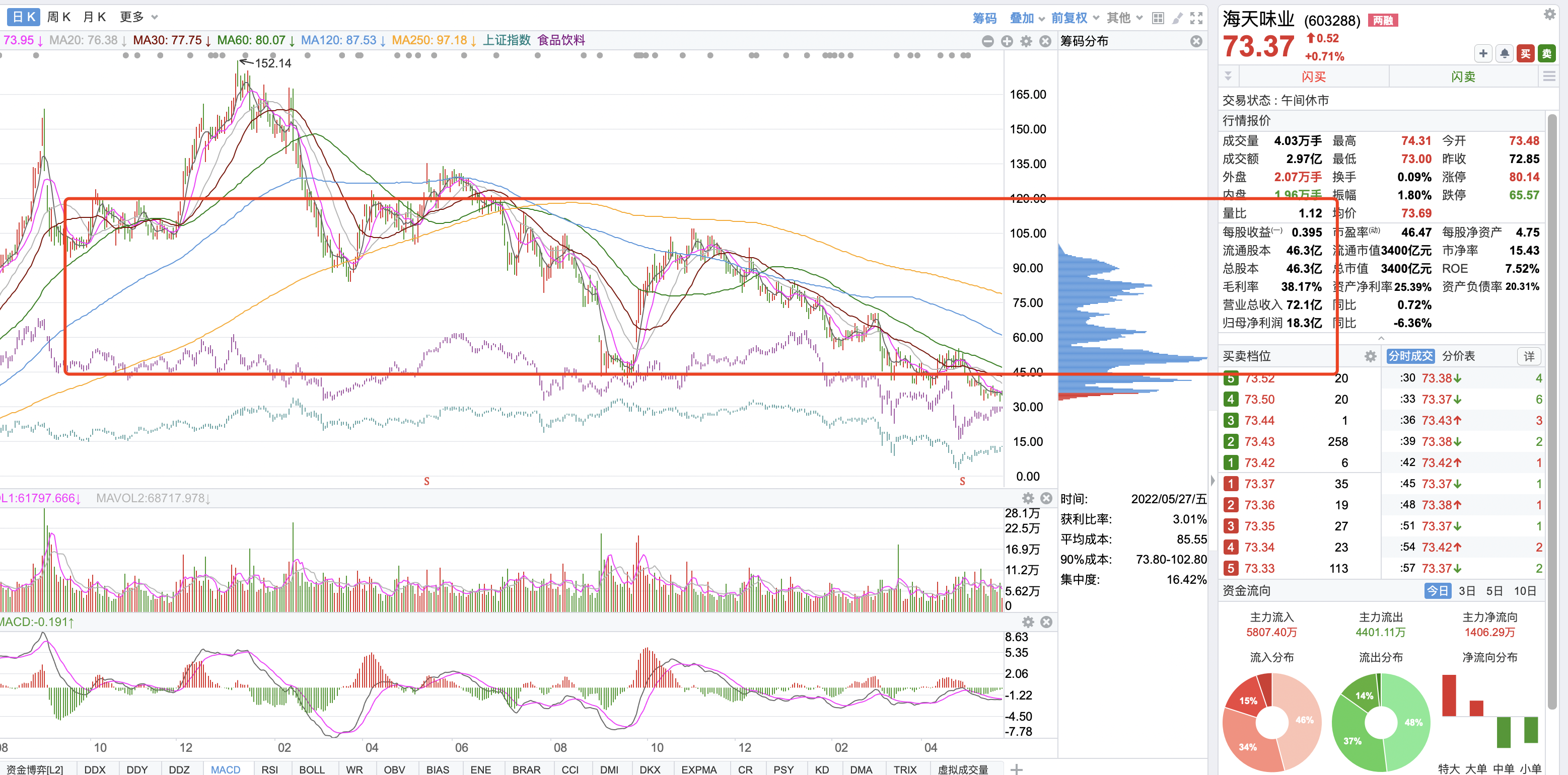Select the RSI indicator tab
1568x775 pixels.
pyautogui.click(x=270, y=769)
